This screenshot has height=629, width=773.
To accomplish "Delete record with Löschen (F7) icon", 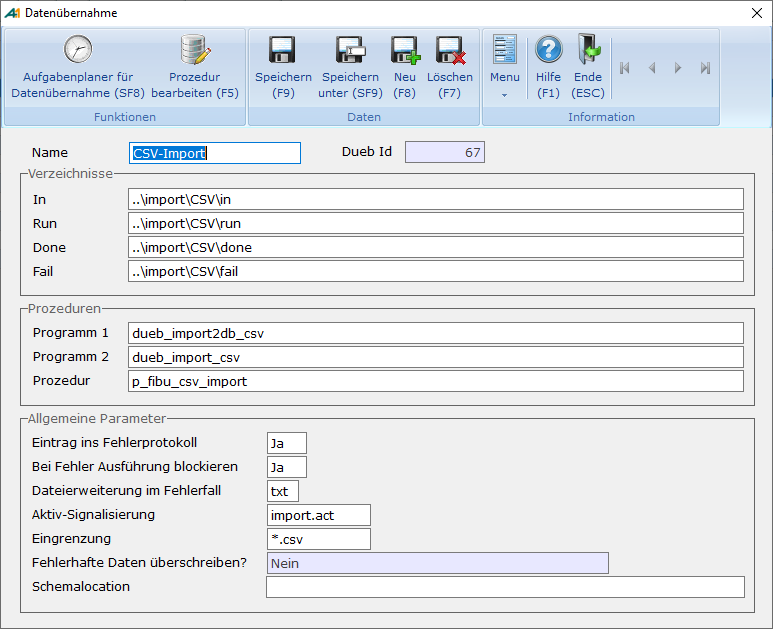I will coord(450,50).
